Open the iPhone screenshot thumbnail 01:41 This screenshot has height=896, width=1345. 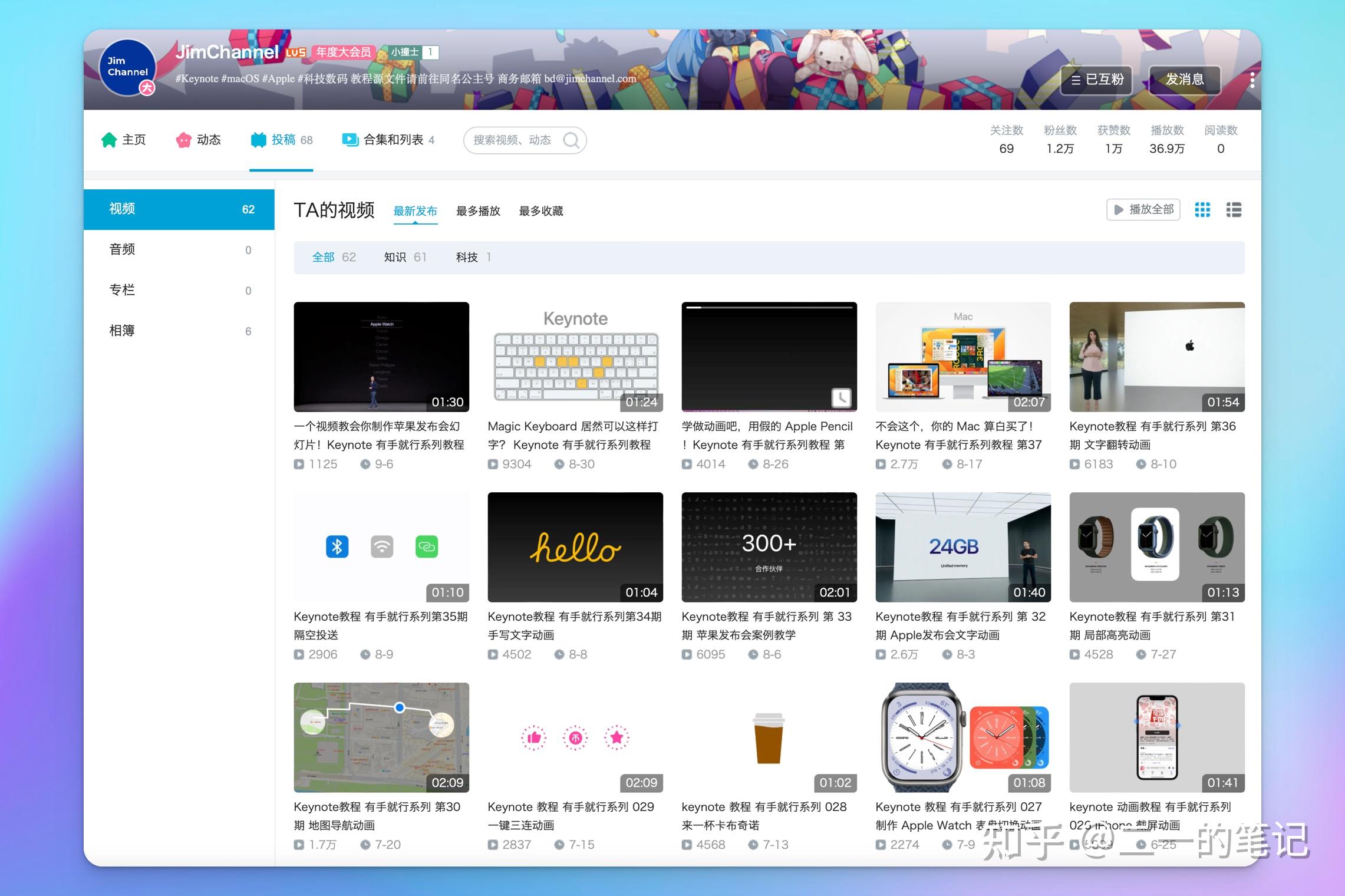coord(1157,737)
